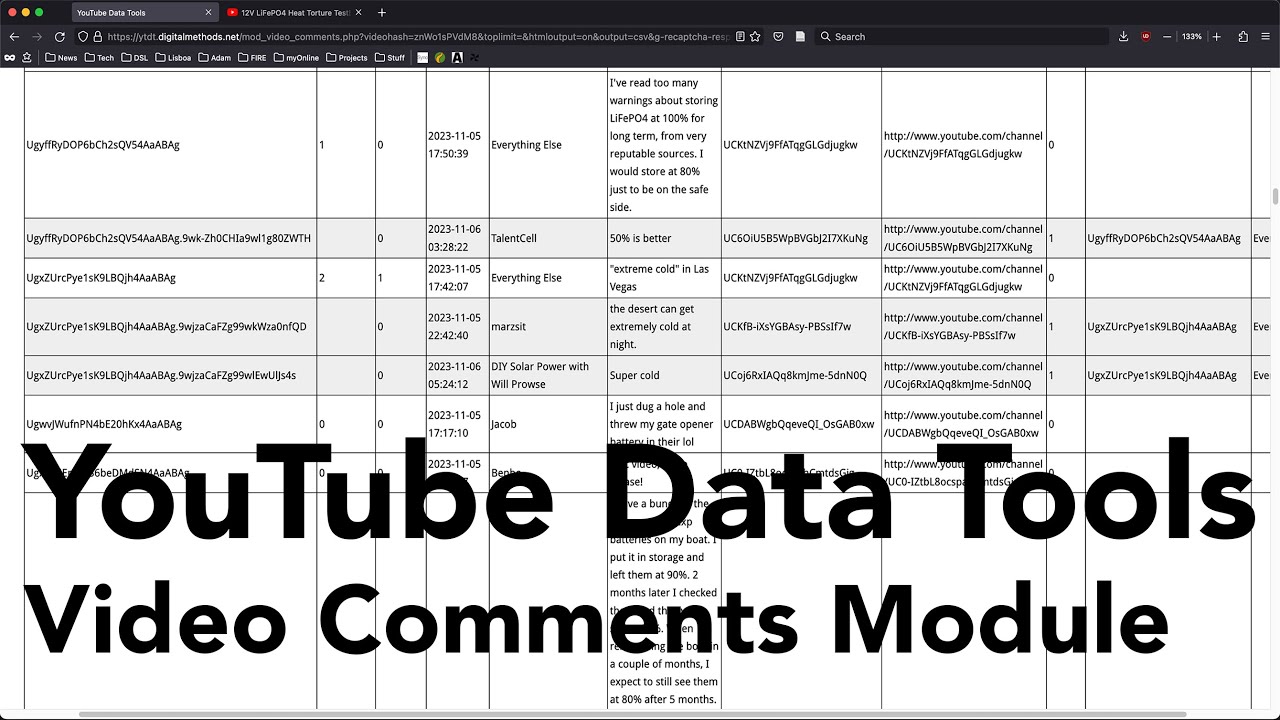
Task: Open the Sync bookmarklet icon
Action: 423,58
